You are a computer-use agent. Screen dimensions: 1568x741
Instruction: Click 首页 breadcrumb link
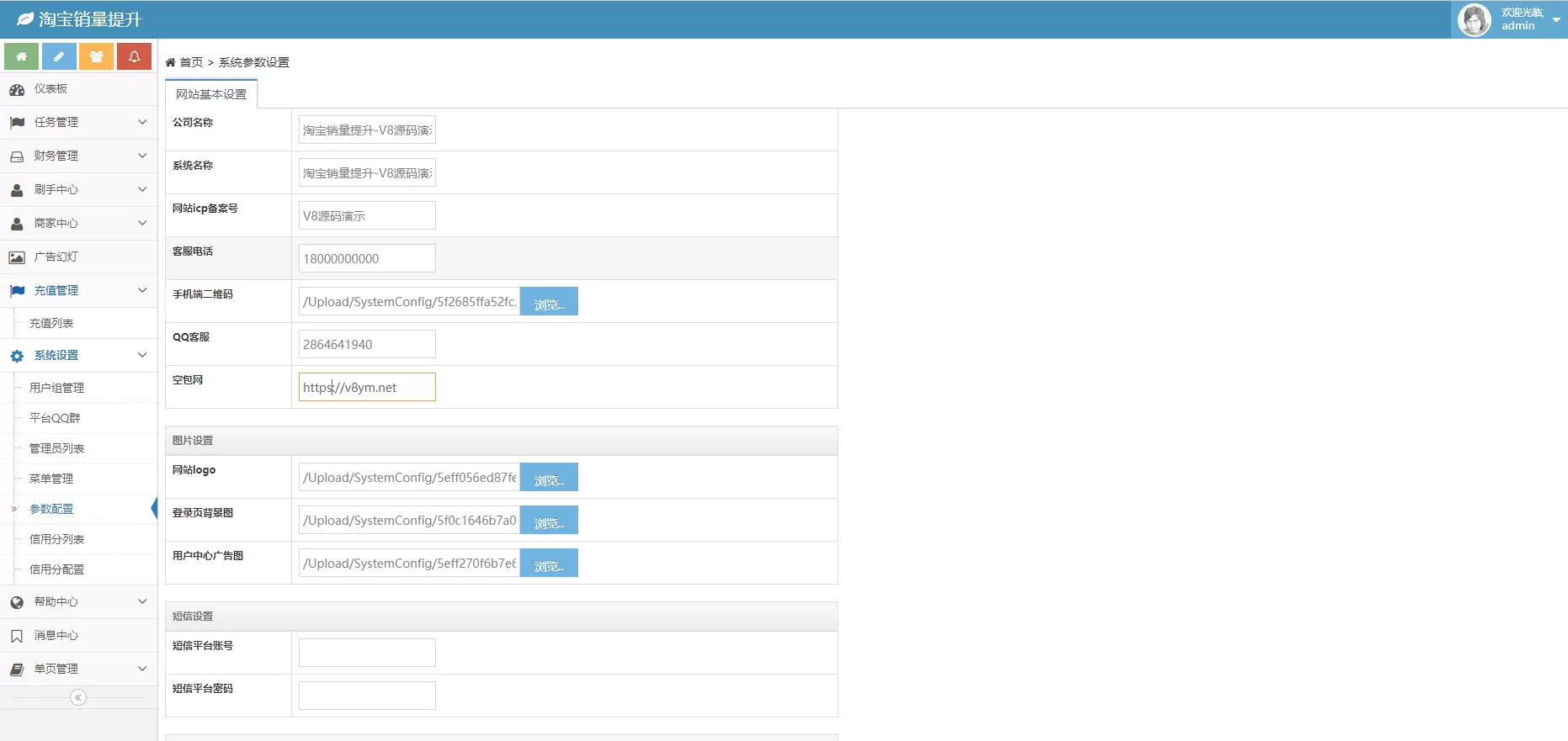[191, 62]
